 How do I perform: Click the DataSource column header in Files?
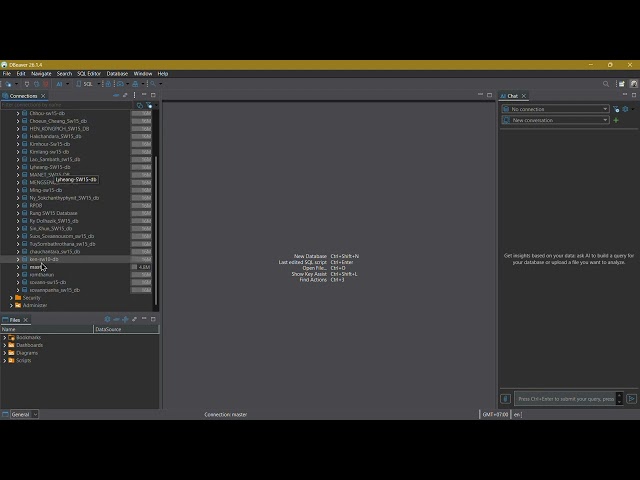[126, 329]
